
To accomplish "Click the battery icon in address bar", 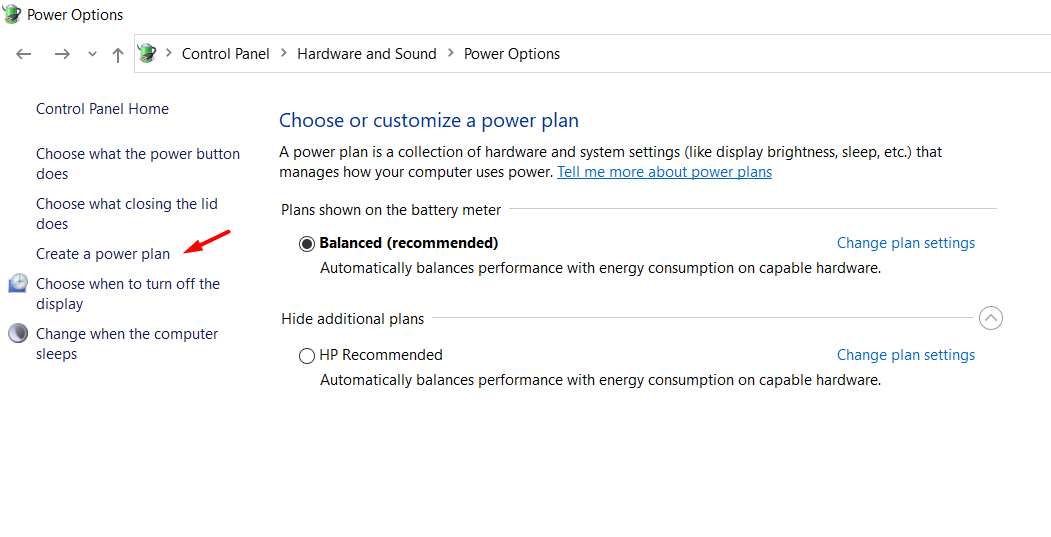I will pyautogui.click(x=147, y=53).
